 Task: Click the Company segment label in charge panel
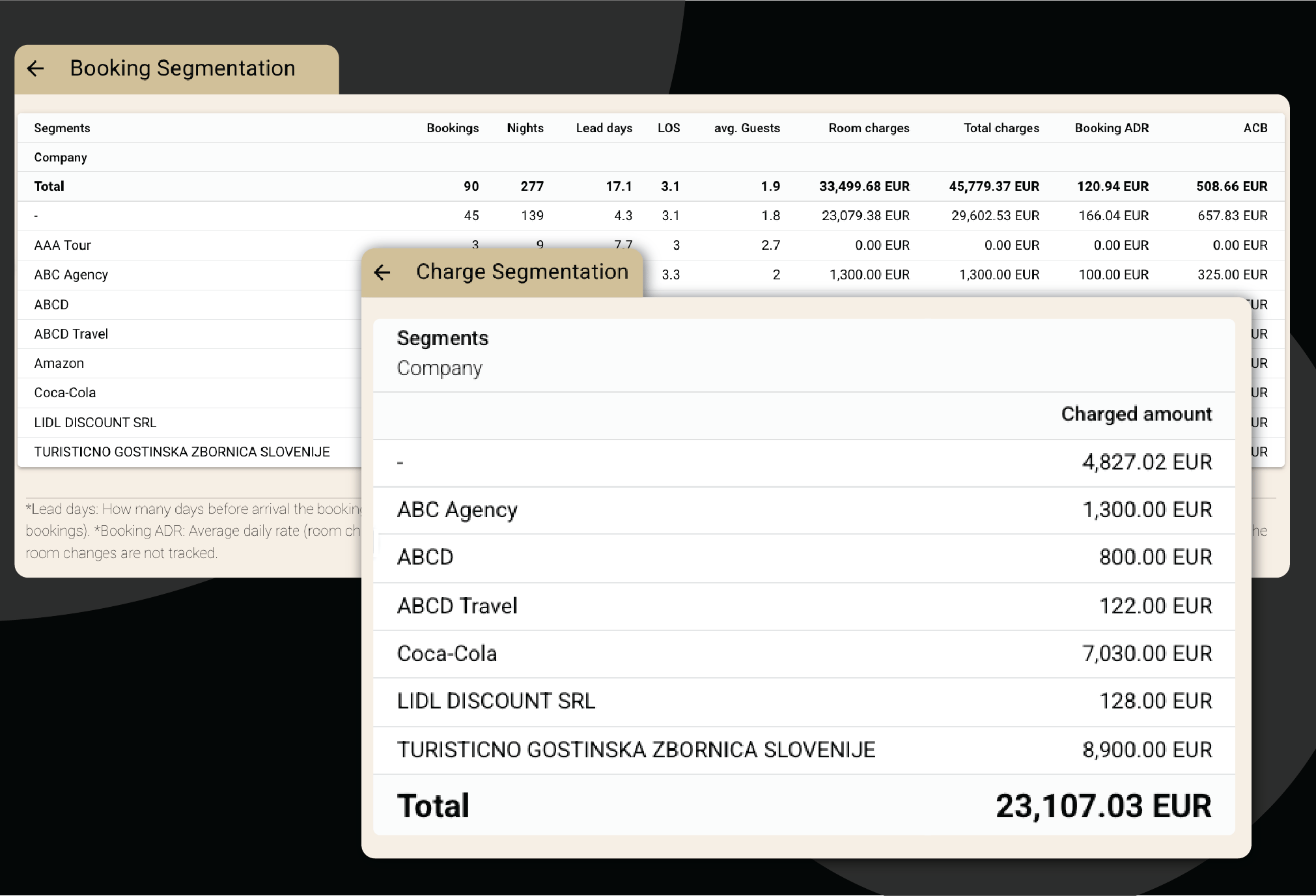(x=440, y=368)
